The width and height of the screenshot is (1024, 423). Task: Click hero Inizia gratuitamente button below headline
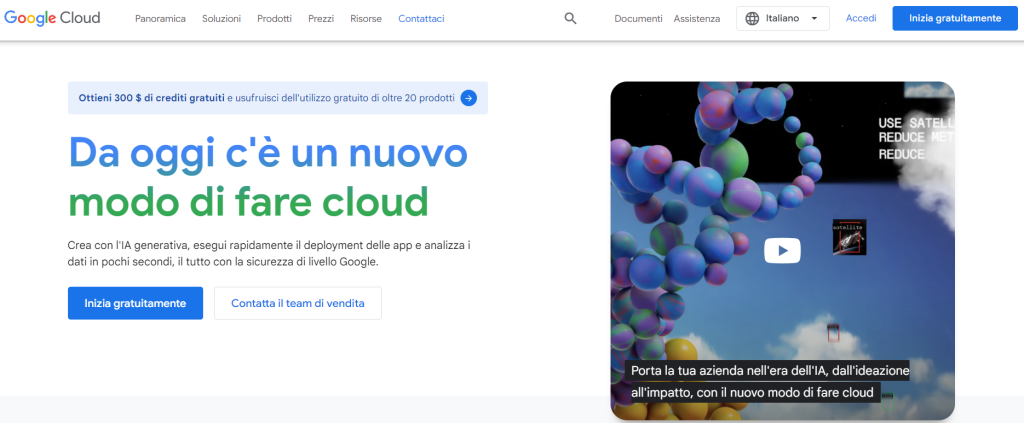click(135, 303)
